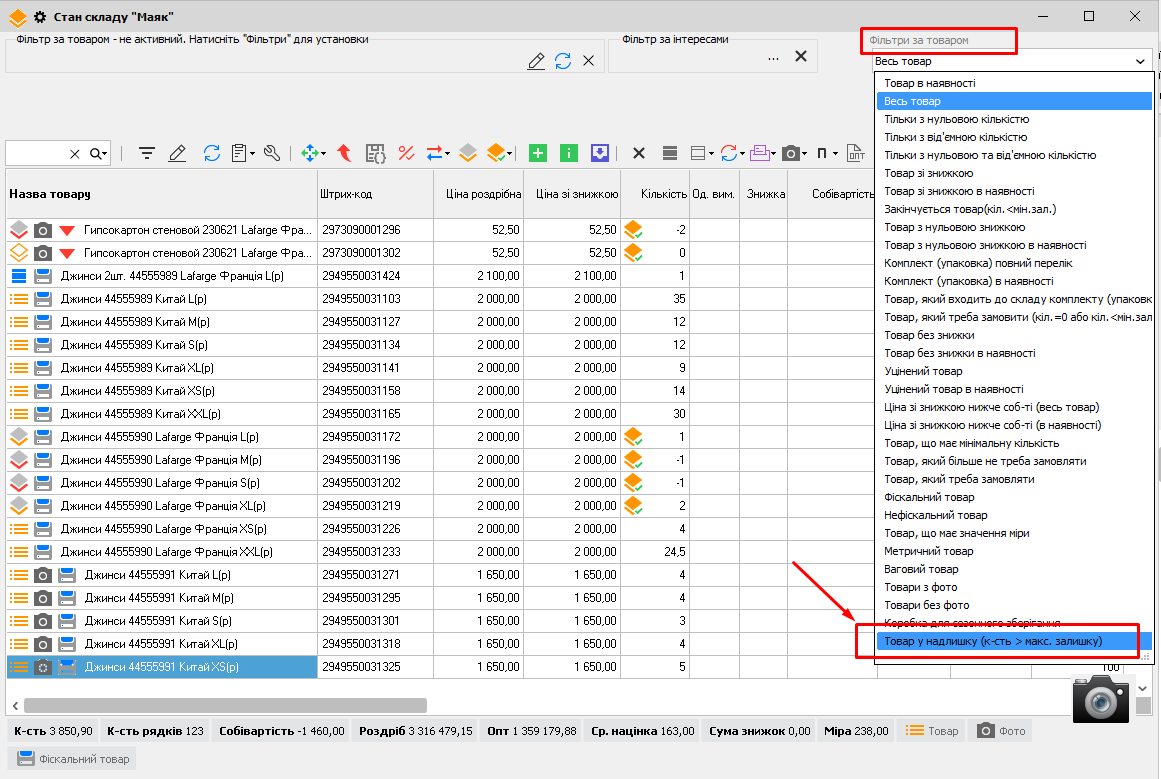Click the blue refresh icon in the toolbar
Screen dimensions: 1161x779
[211, 153]
